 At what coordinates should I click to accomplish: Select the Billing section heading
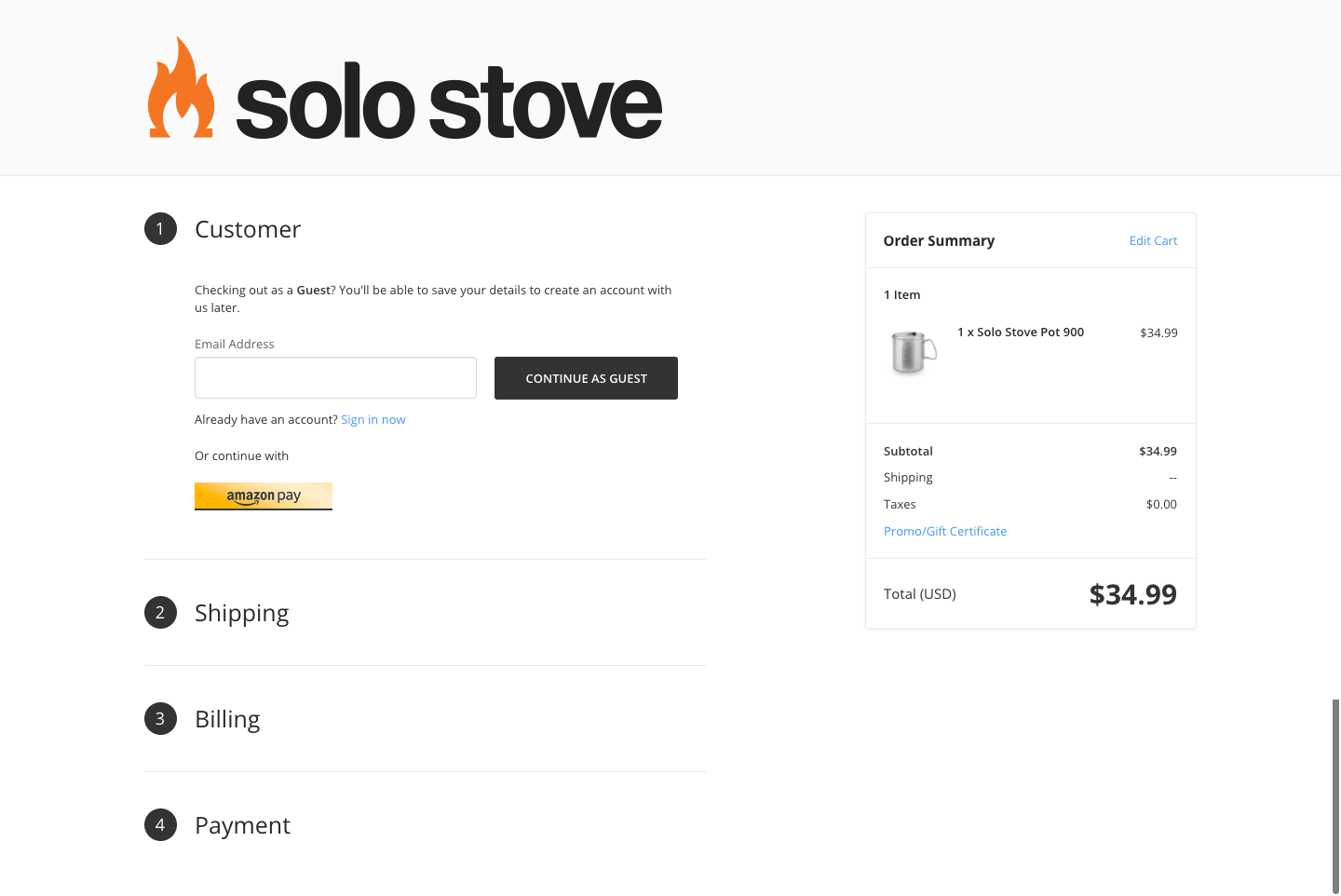pos(227,719)
